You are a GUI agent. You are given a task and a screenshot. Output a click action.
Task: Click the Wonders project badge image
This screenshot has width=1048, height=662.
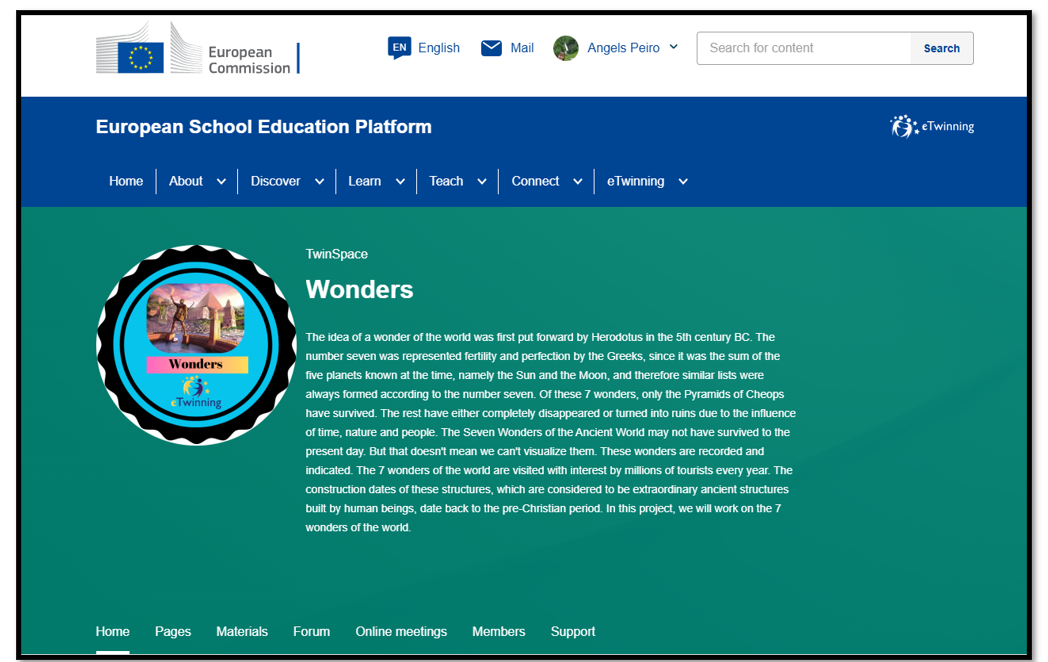196,345
